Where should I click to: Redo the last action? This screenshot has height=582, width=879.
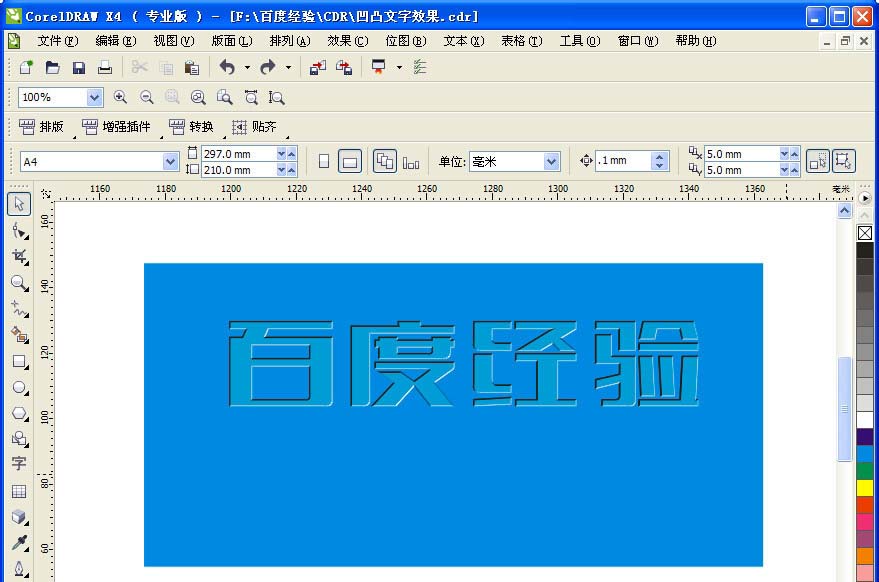click(x=268, y=67)
